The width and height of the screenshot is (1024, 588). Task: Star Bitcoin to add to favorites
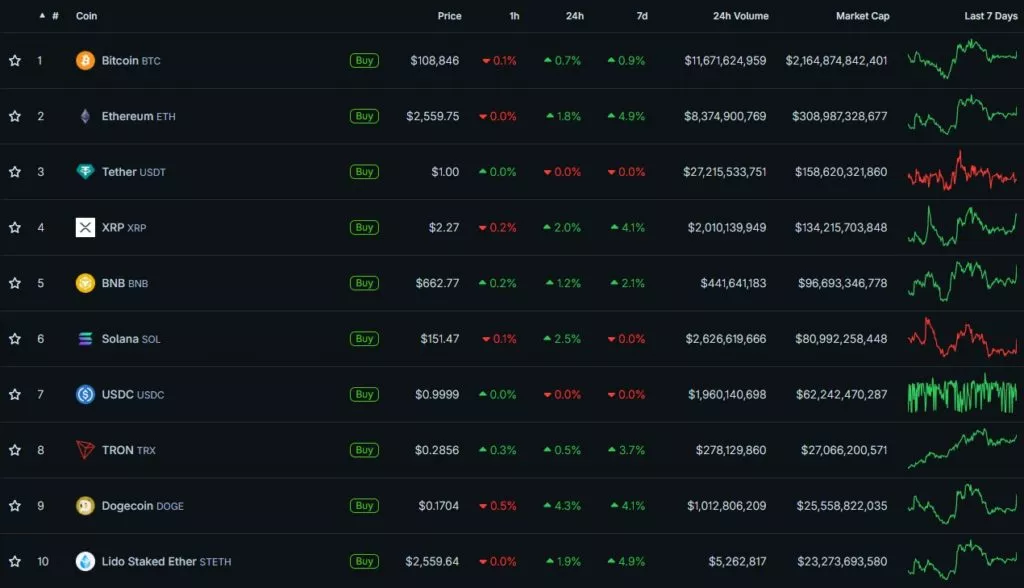tap(15, 61)
